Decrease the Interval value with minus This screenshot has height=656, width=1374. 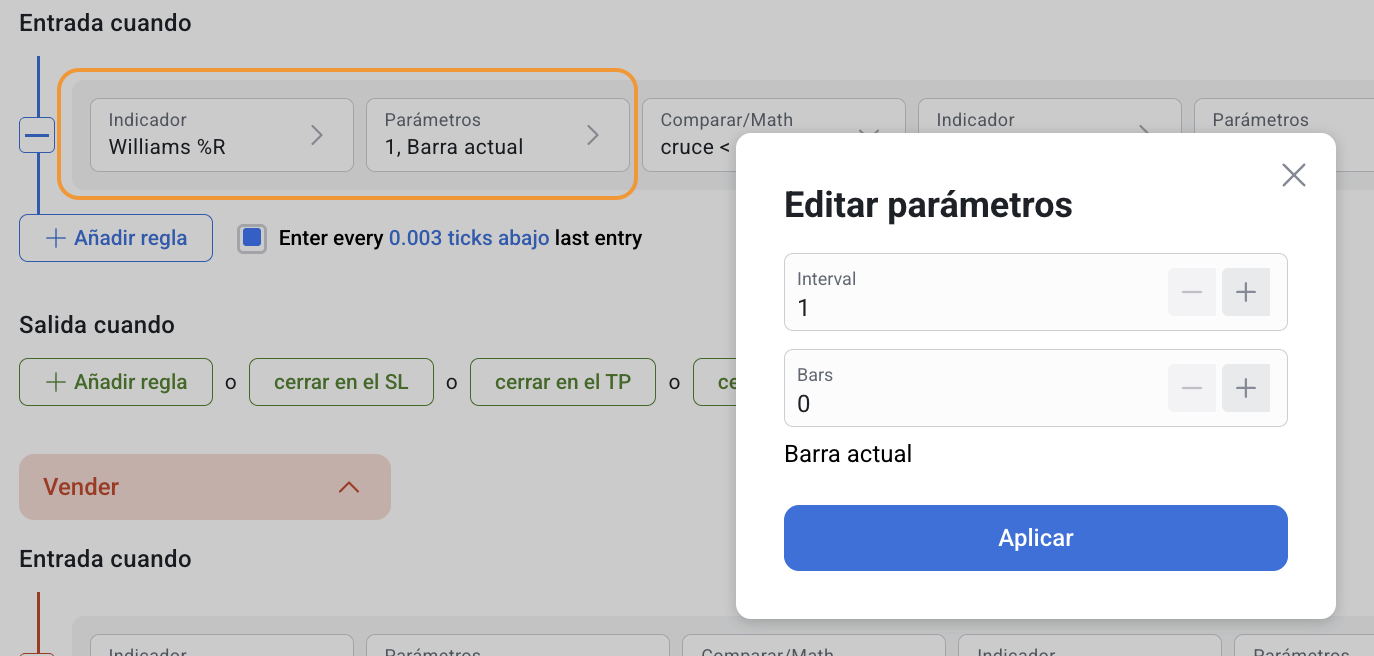(x=1192, y=292)
